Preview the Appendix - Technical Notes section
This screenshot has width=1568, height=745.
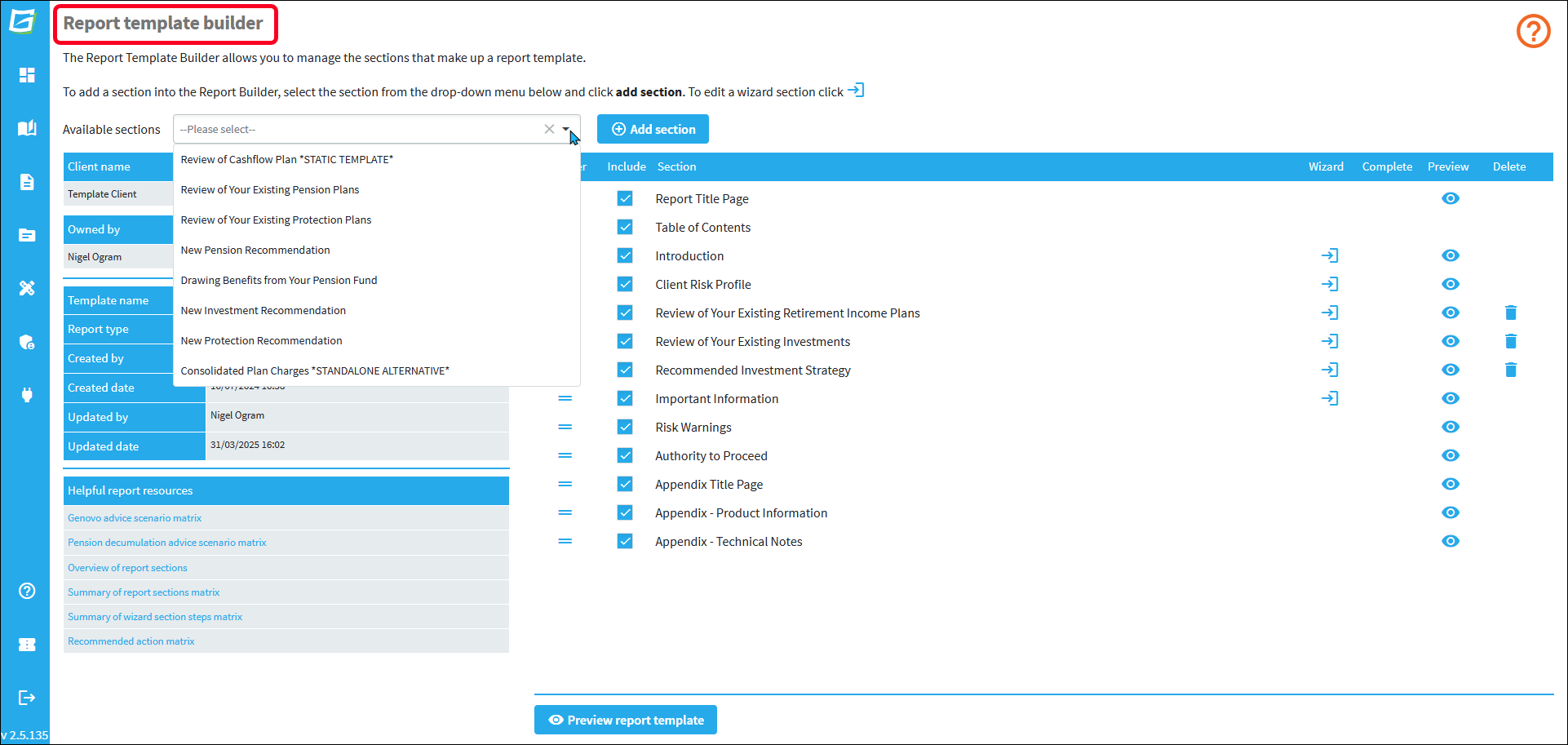click(x=1450, y=541)
